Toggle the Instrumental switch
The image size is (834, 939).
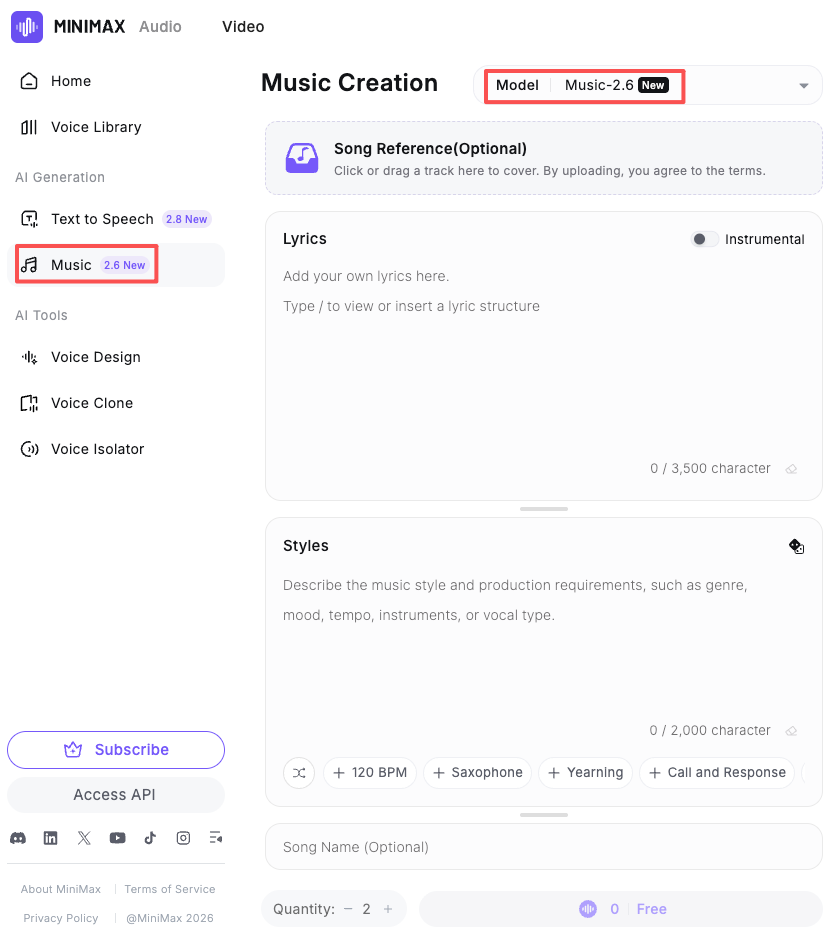(704, 239)
